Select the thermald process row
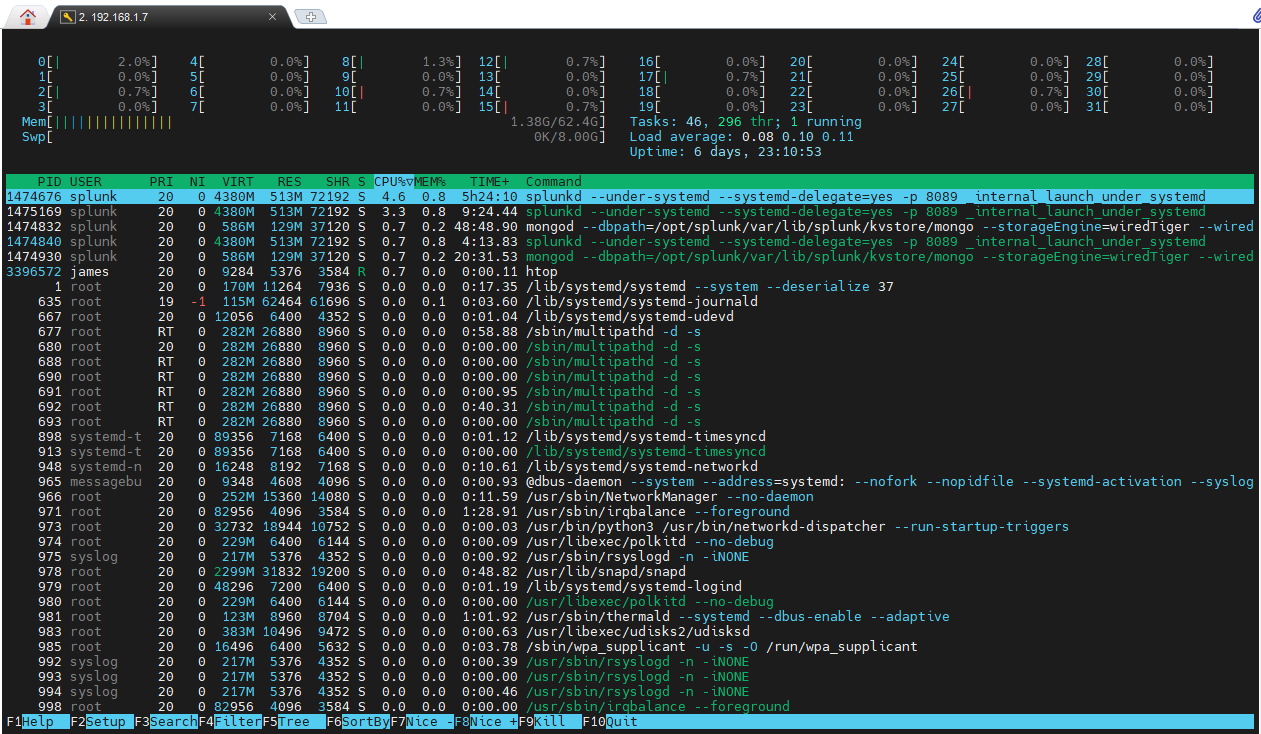Viewport: 1261px width, 734px height. (630, 617)
